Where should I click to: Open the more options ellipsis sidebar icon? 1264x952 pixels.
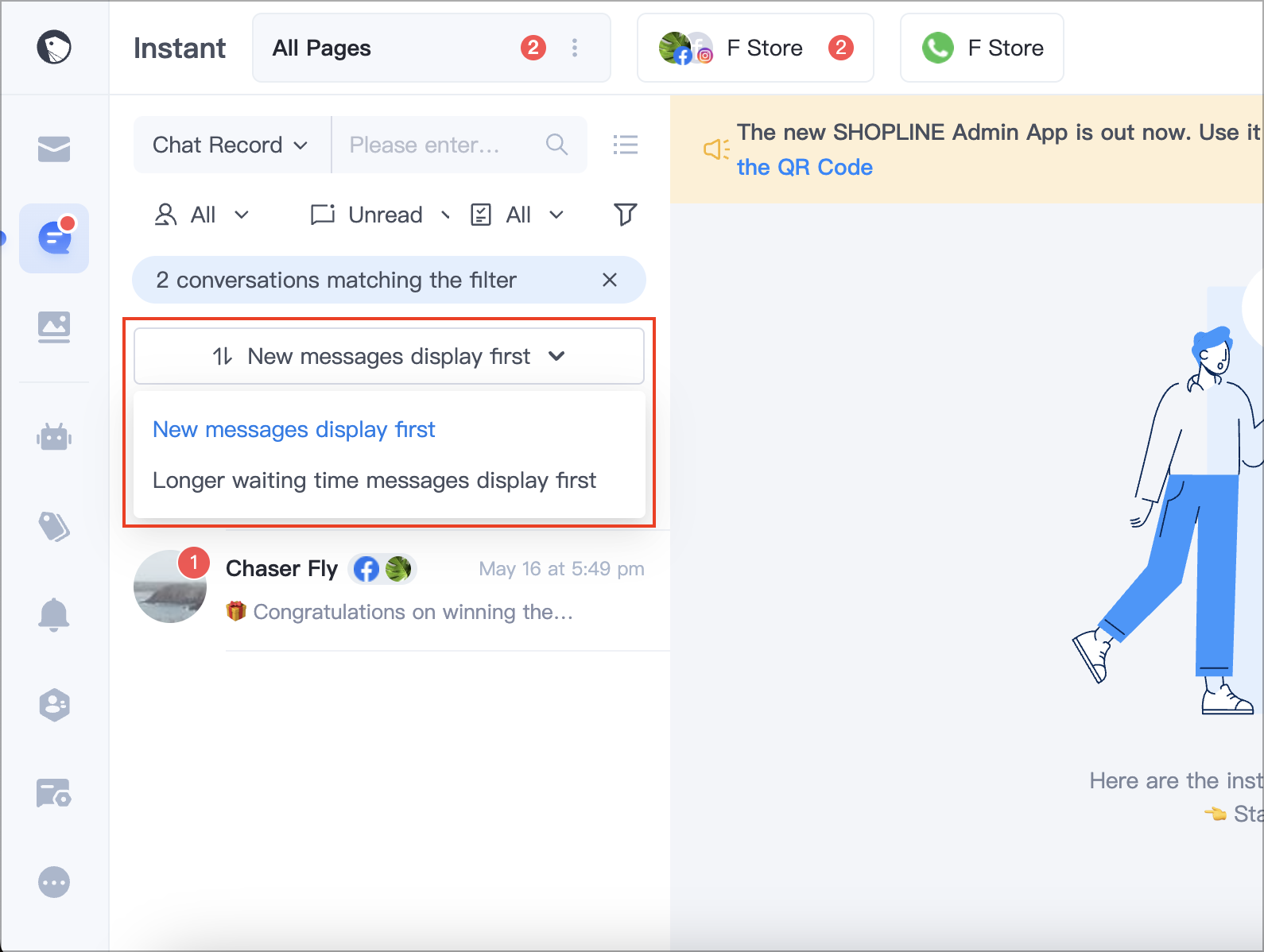54,882
